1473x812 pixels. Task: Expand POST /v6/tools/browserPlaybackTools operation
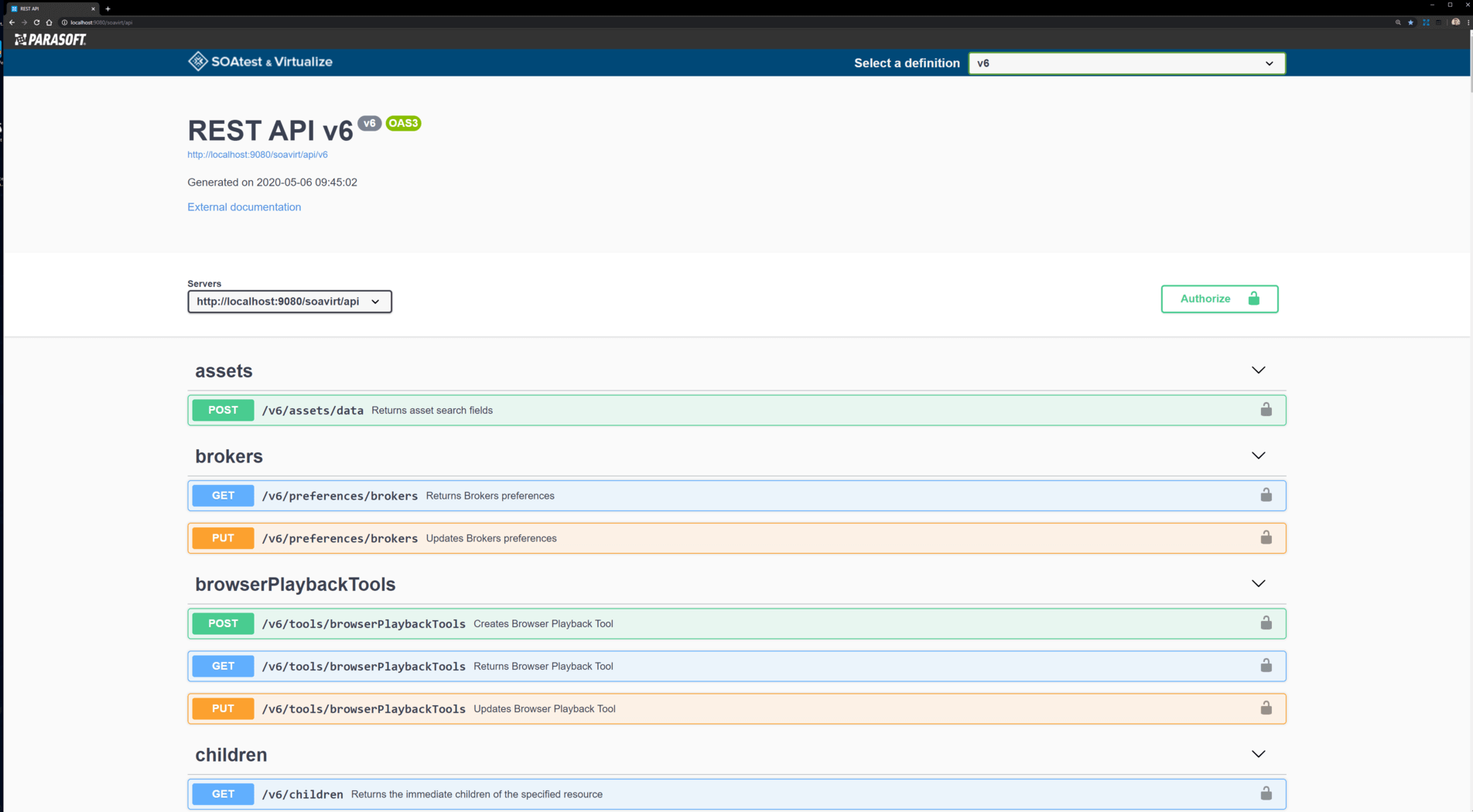tap(736, 623)
